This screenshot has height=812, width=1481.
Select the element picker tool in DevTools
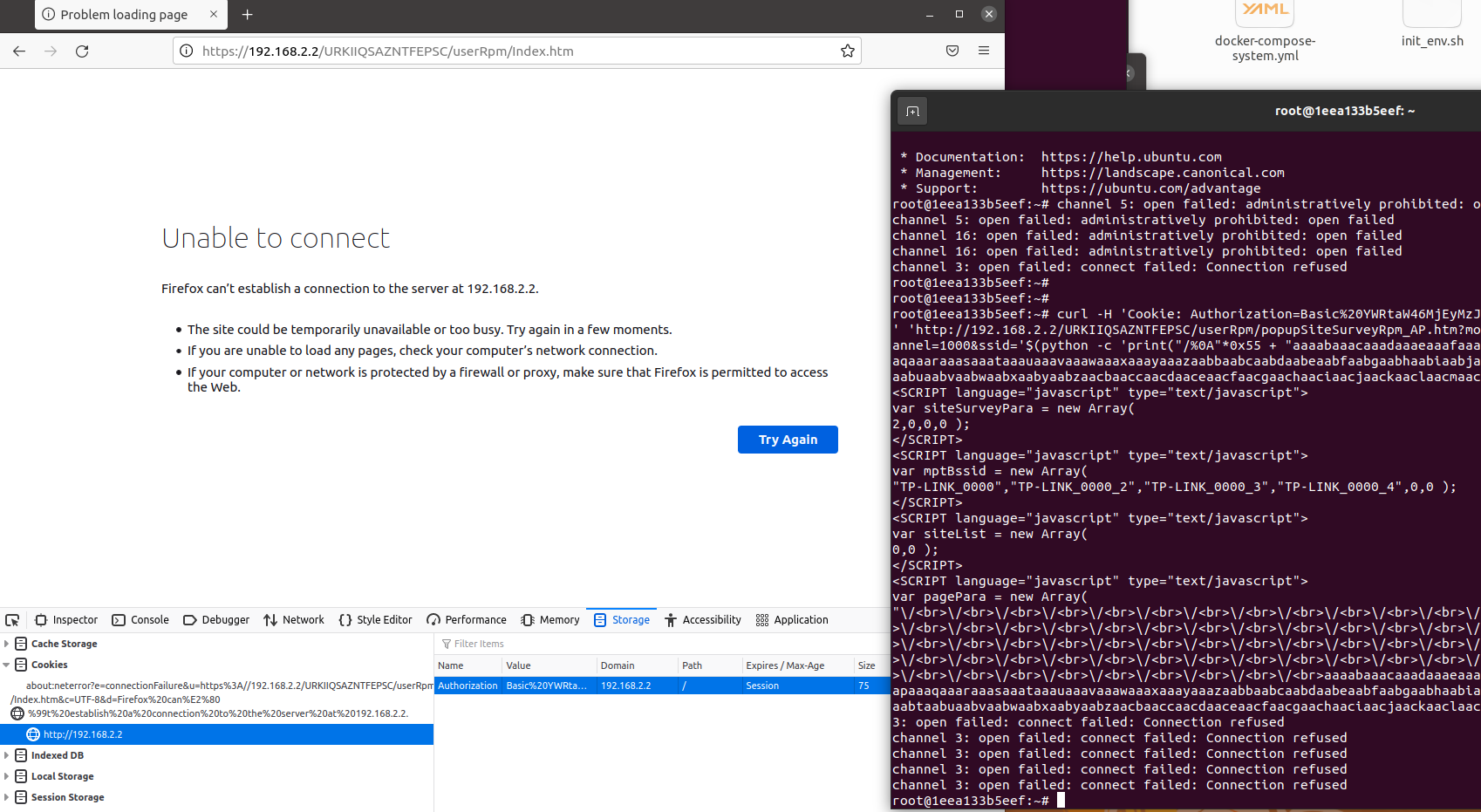pyautogui.click(x=12, y=619)
